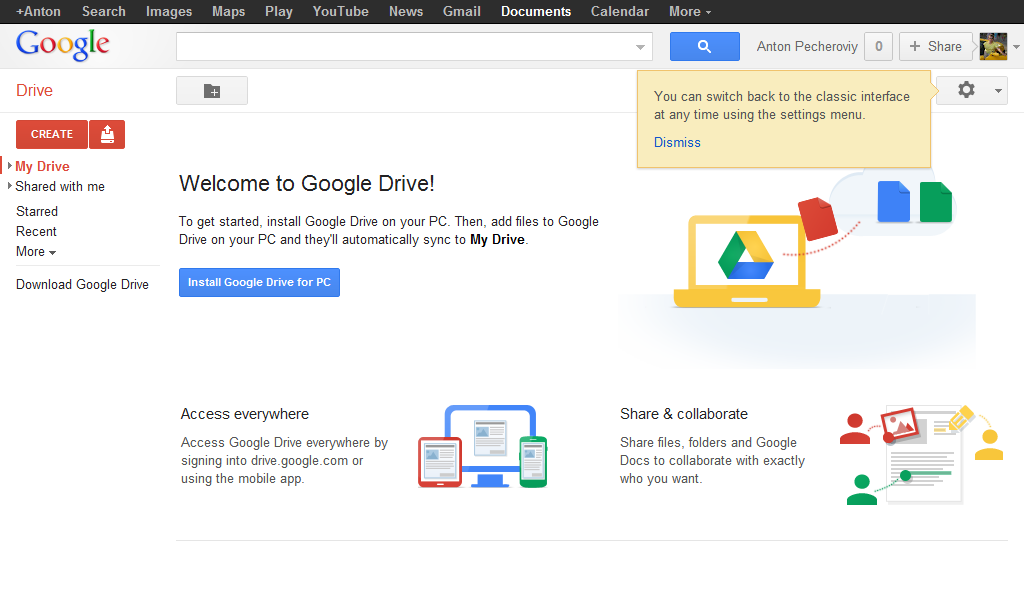The height and width of the screenshot is (600, 1024).
Task: Click the upload icon button
Action: (x=107, y=134)
